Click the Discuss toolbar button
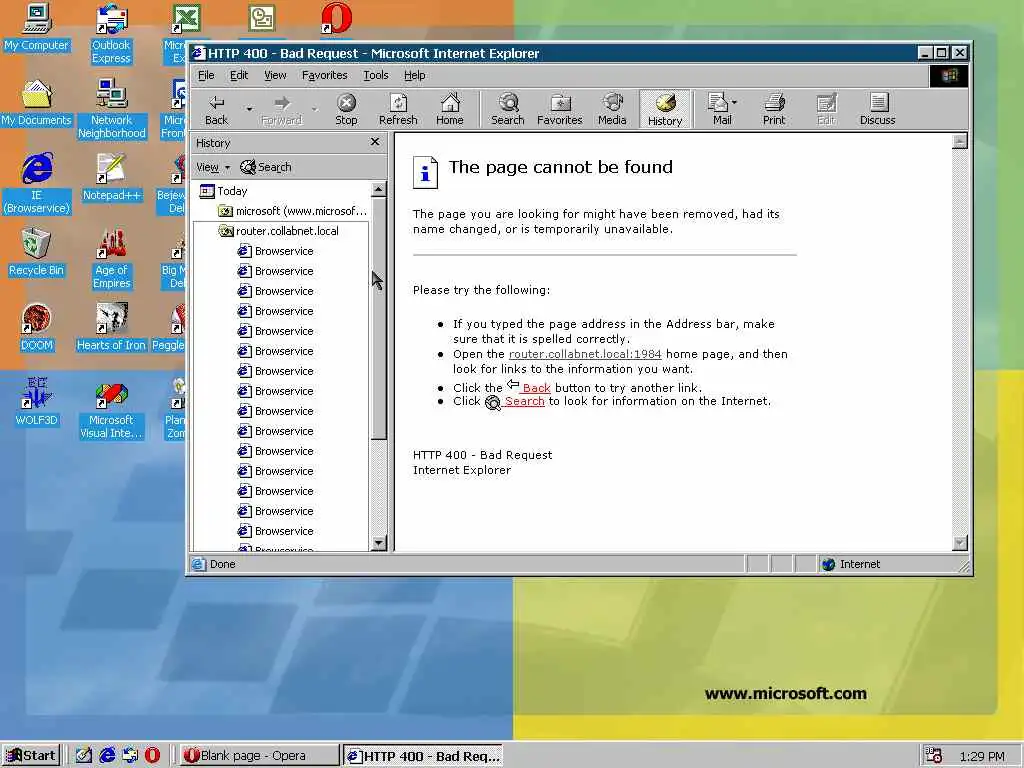Image resolution: width=1024 pixels, height=768 pixels. tap(878, 109)
